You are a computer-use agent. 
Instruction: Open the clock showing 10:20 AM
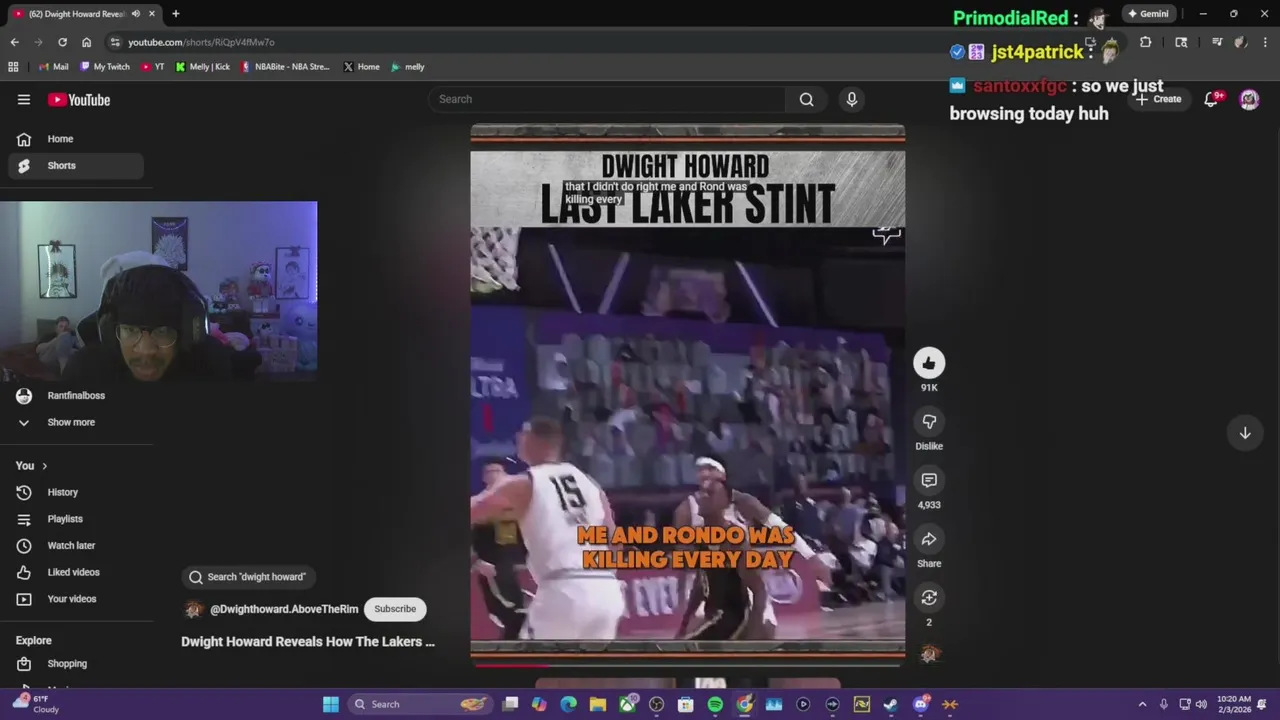(x=1236, y=704)
